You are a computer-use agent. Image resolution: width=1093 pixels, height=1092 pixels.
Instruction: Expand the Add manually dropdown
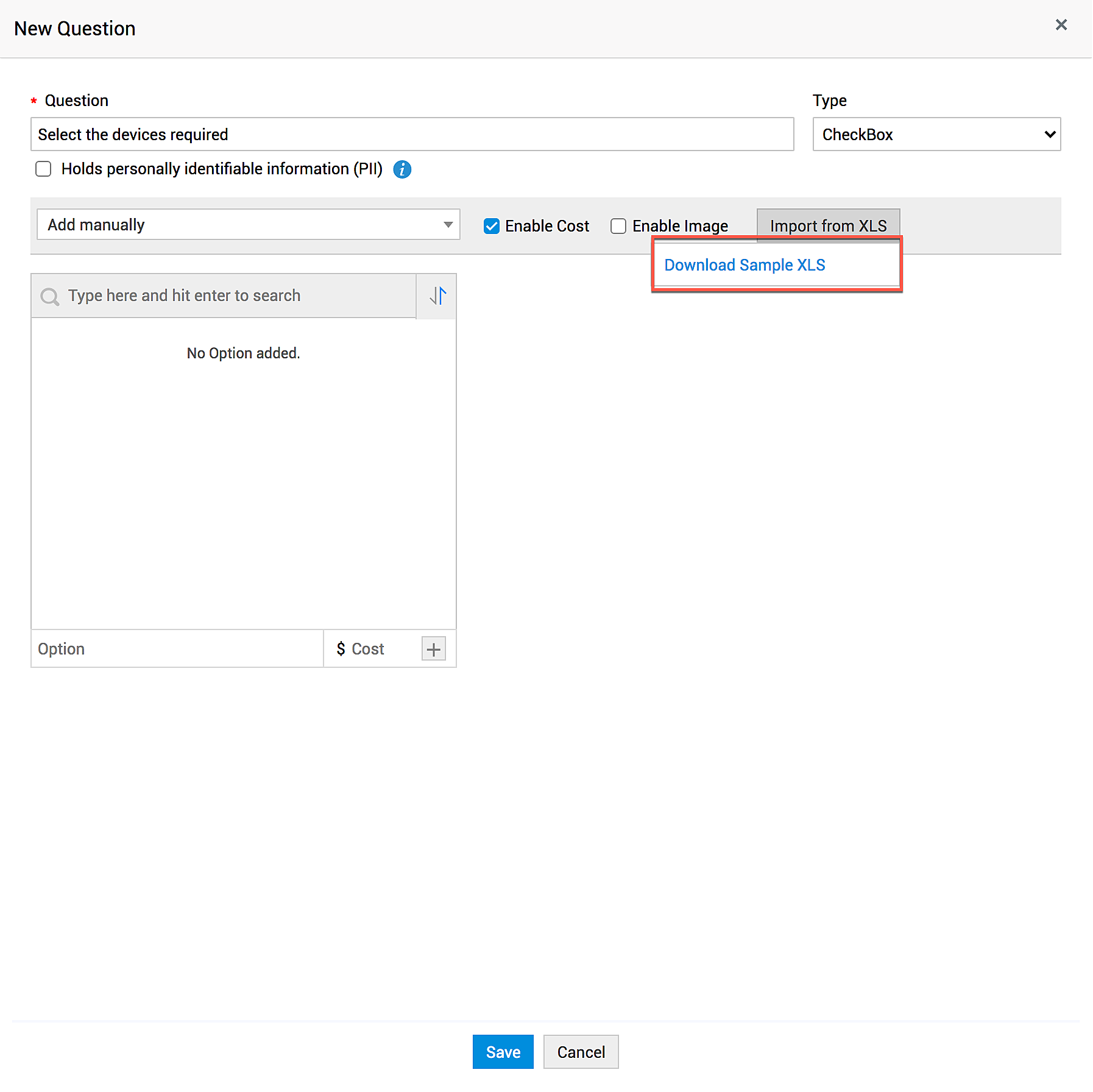[248, 225]
